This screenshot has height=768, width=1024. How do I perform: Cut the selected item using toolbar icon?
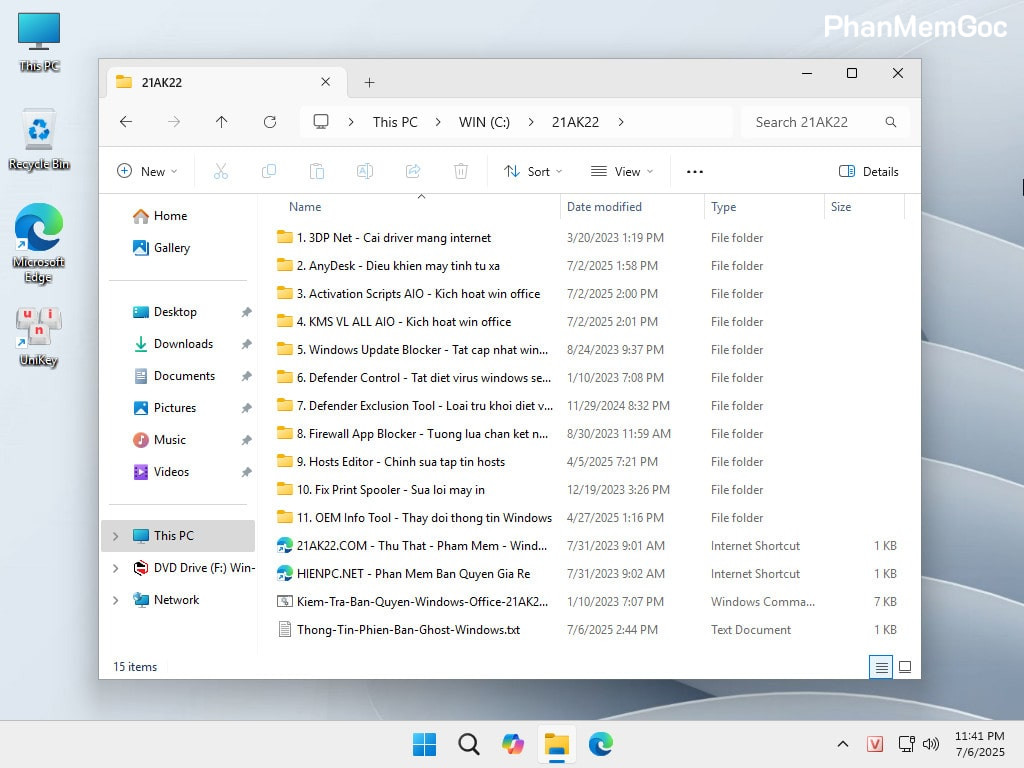(x=221, y=171)
